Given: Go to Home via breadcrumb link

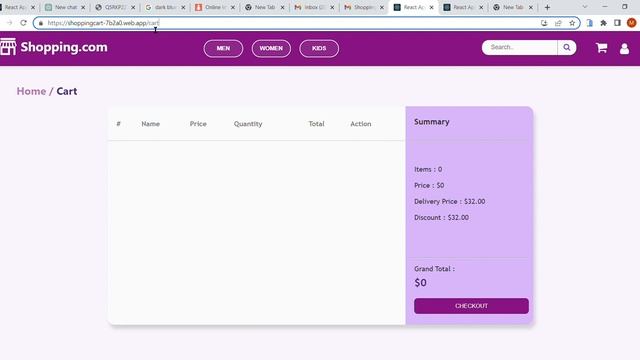Looking at the screenshot, I should (x=31, y=91).
